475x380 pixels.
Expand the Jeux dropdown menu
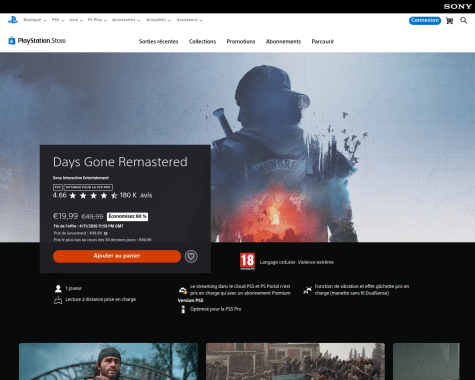pyautogui.click(x=75, y=20)
